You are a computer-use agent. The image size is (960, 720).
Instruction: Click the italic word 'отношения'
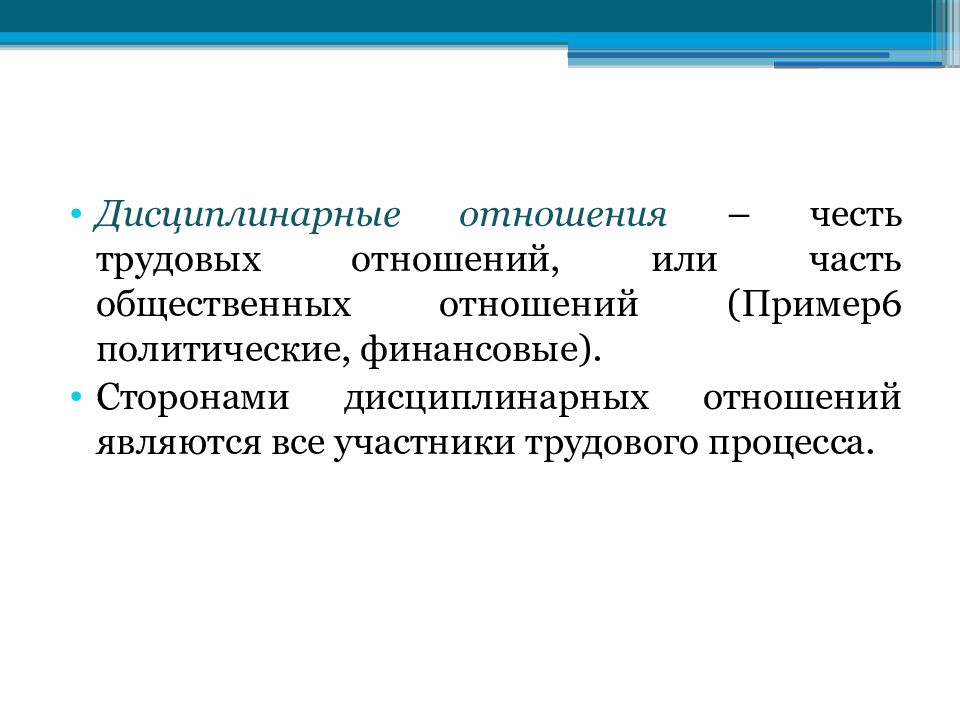click(x=563, y=215)
